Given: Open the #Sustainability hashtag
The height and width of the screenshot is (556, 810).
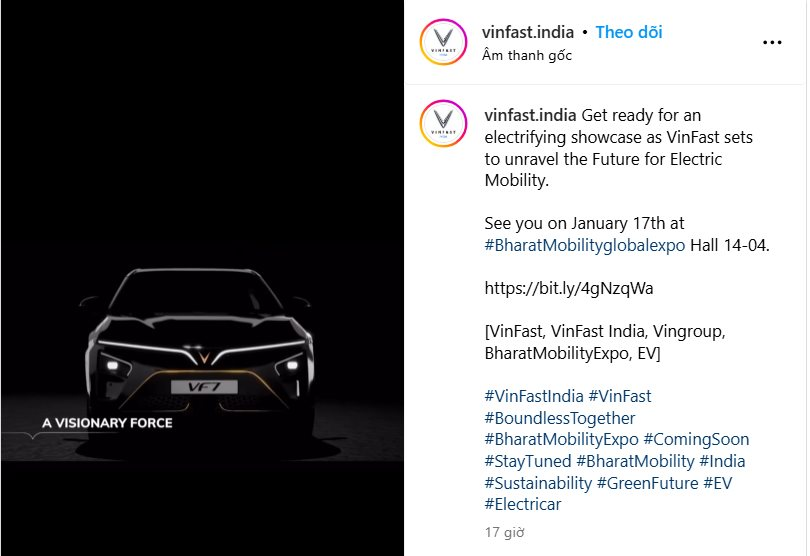Looking at the screenshot, I should 538,483.
